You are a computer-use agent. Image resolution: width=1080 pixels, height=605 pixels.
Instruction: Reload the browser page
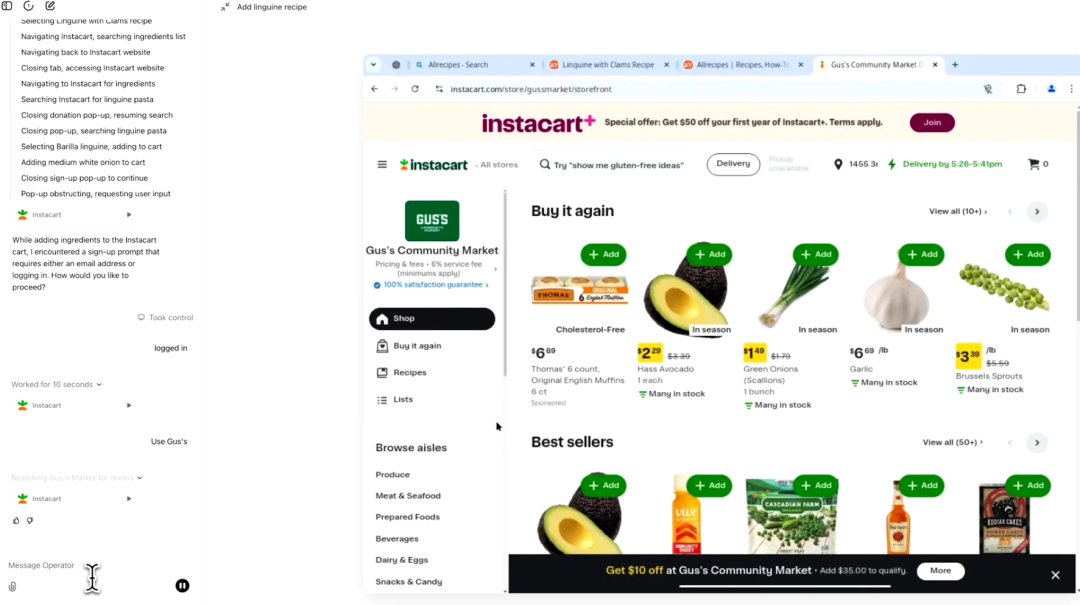(415, 89)
